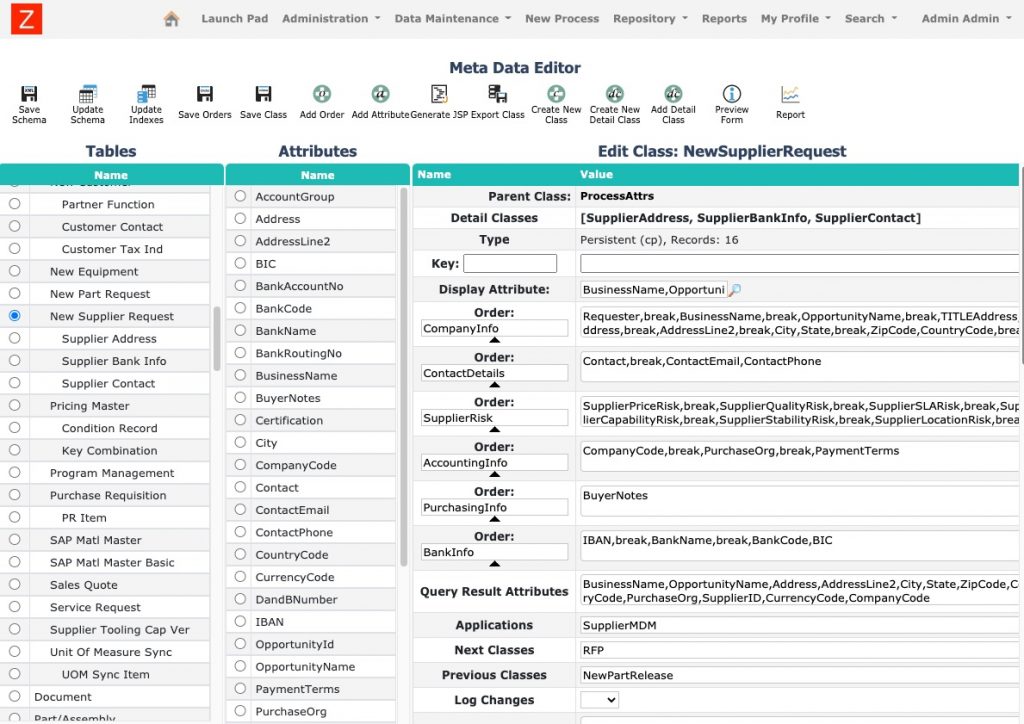Open the Report chart icon
The width and height of the screenshot is (1024, 724).
[790, 94]
